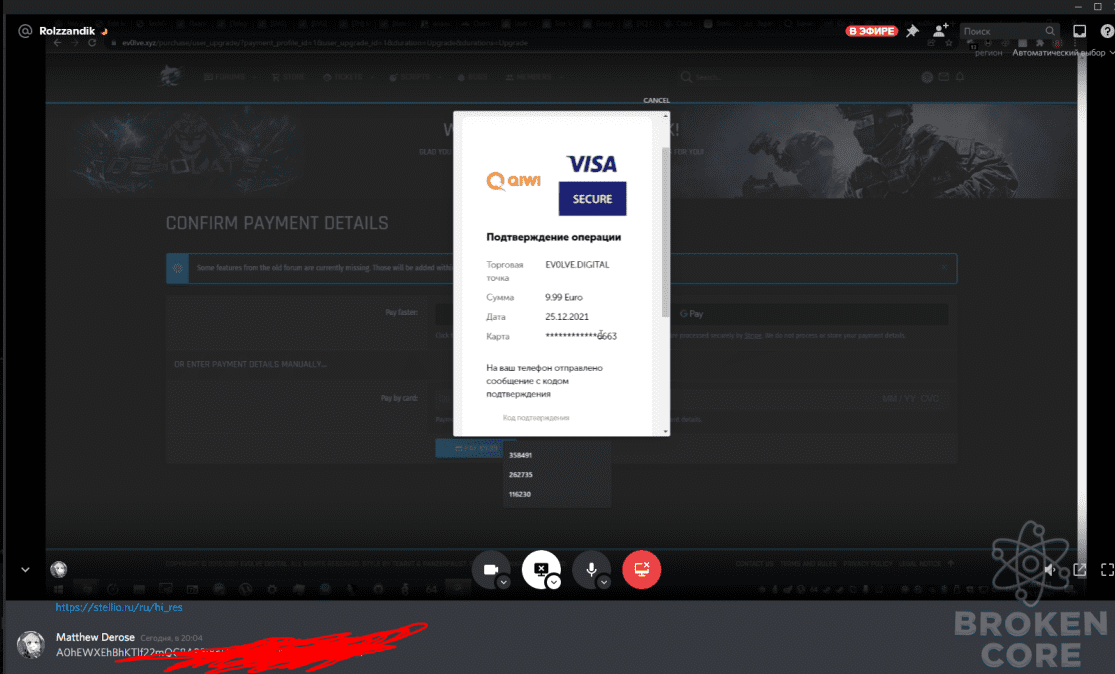The height and width of the screenshot is (674, 1115).
Task: End the call with the red button
Action: pos(641,569)
